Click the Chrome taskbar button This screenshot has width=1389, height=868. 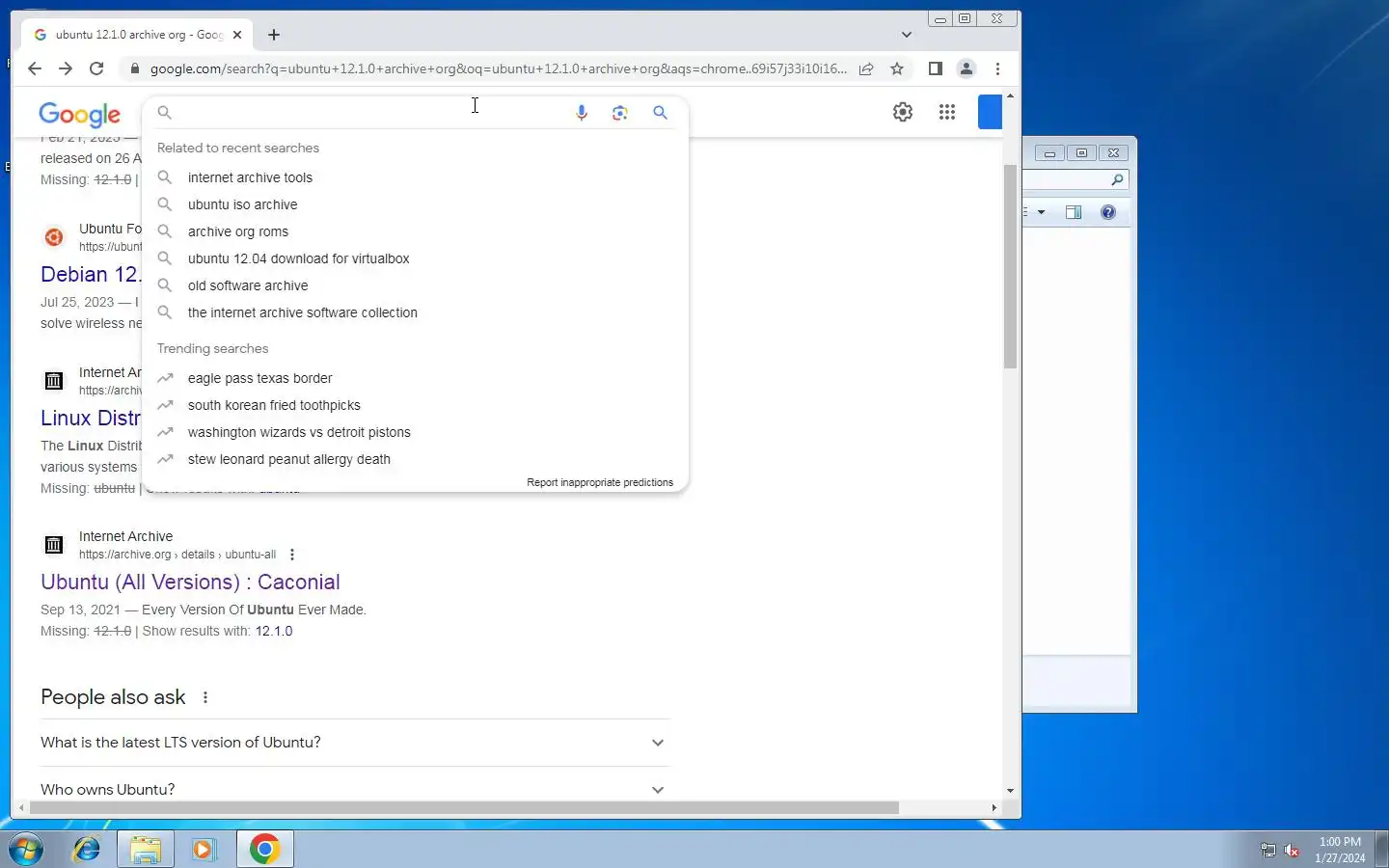tap(264, 849)
